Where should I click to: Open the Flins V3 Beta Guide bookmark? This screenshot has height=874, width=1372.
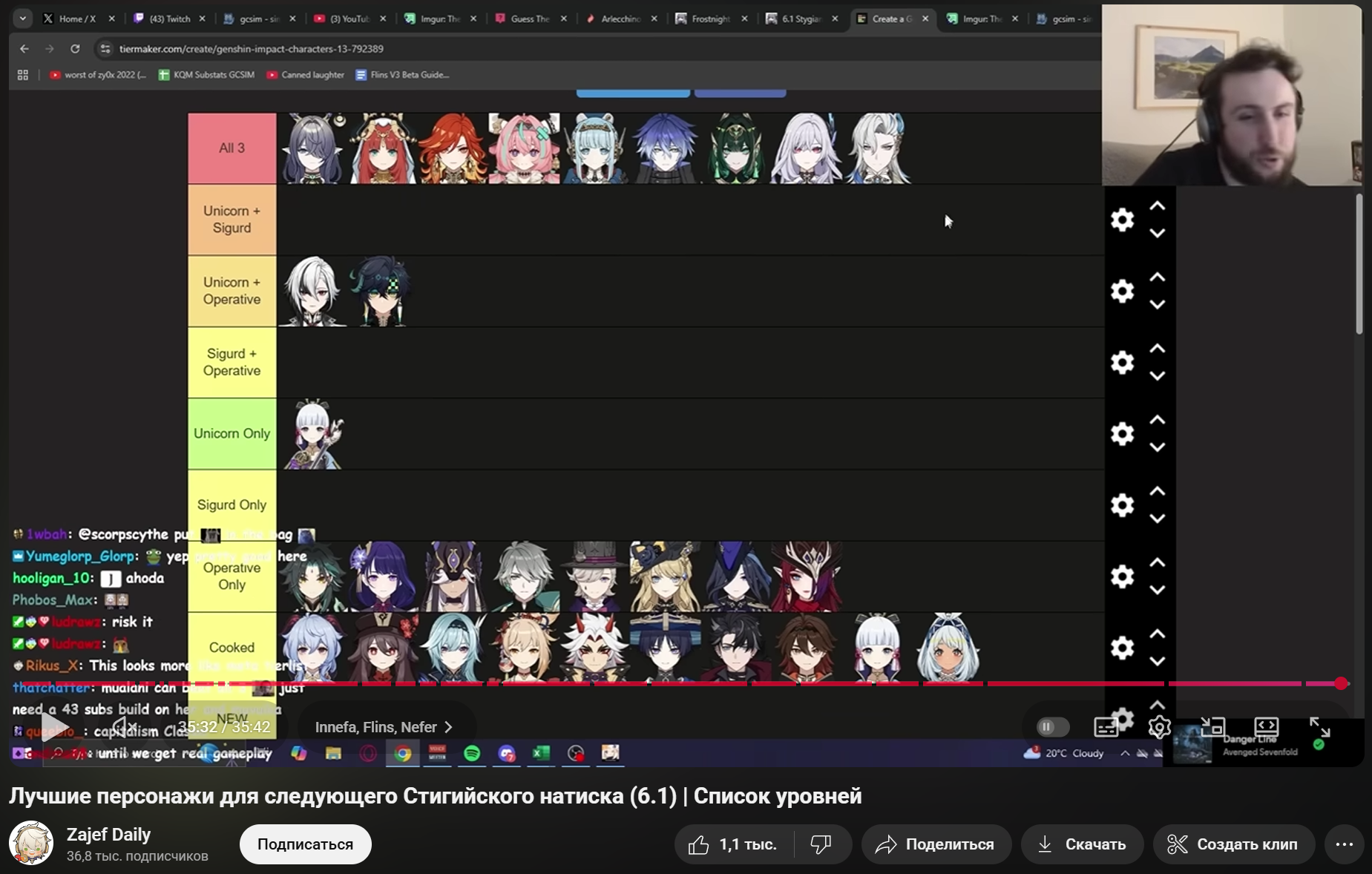coord(402,75)
